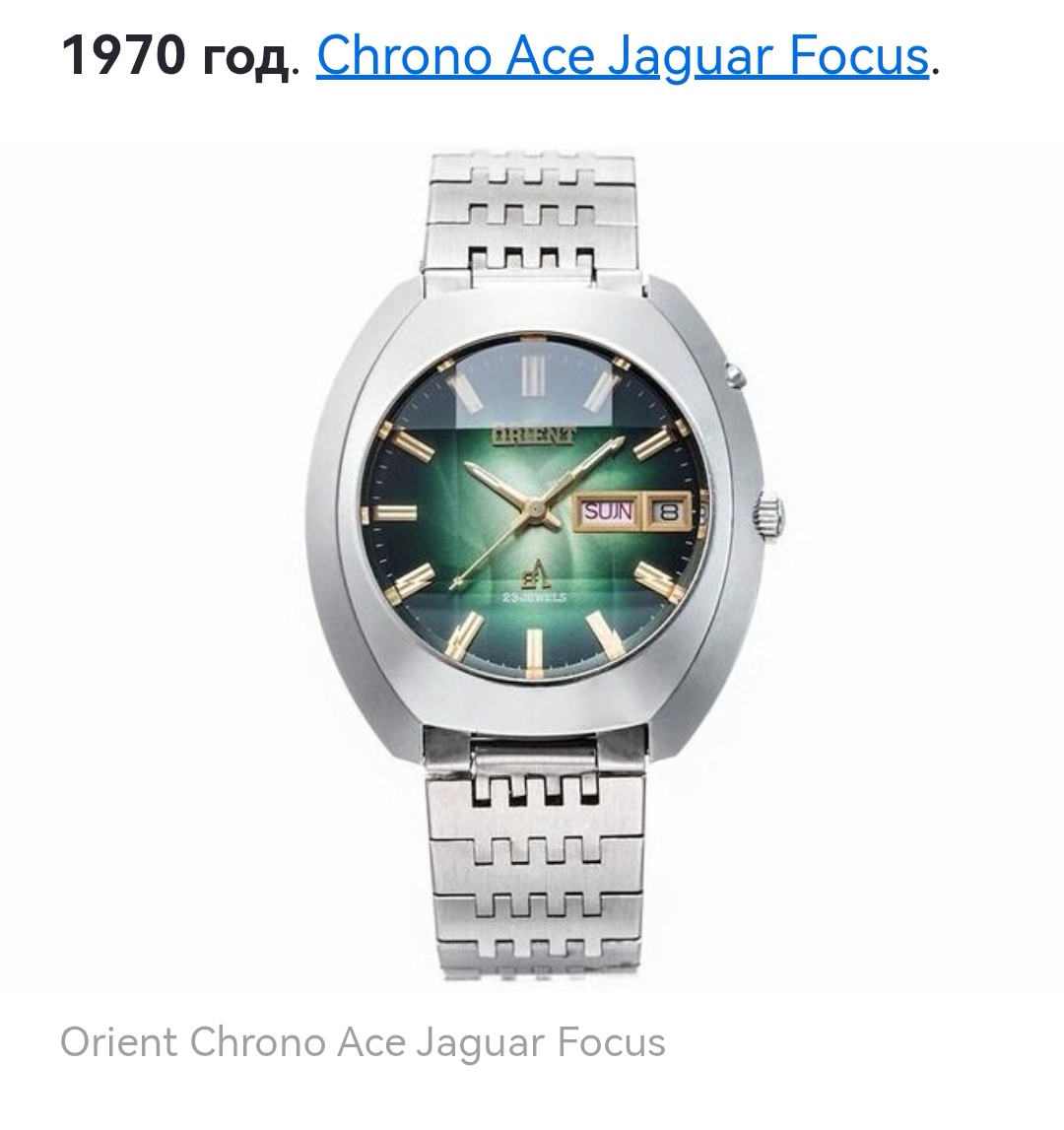Click the watch crown on the case side
Viewport: 1064px width, 1130px height.
769,514
